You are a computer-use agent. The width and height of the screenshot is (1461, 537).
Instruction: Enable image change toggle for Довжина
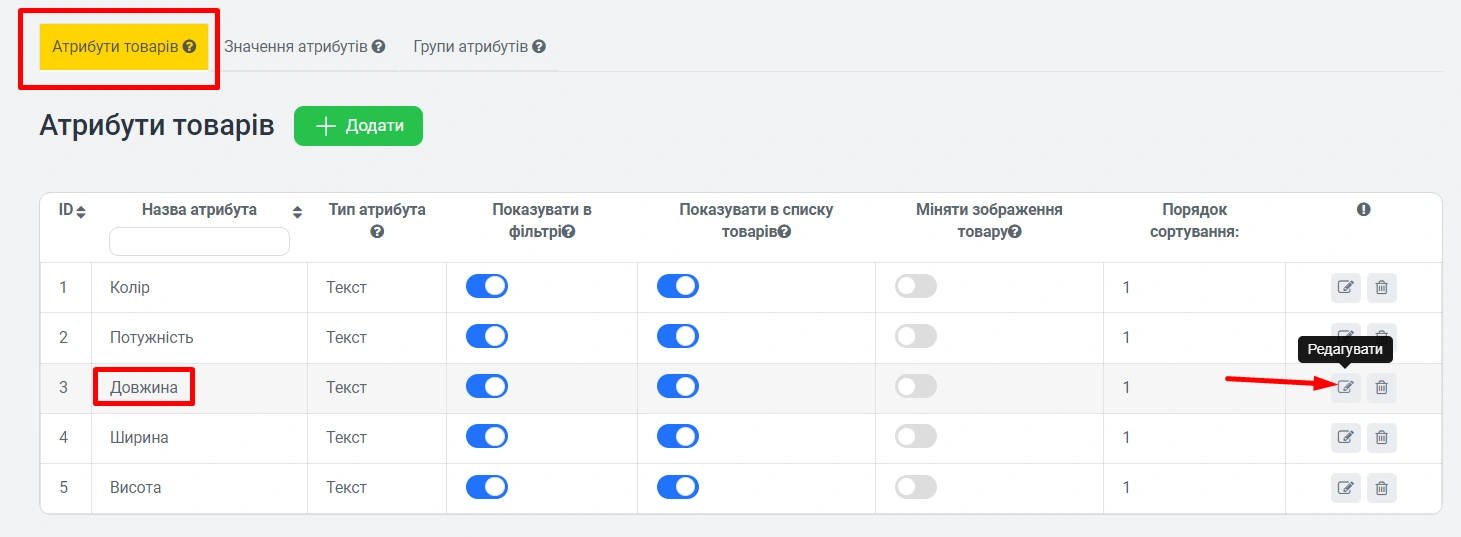pos(915,387)
